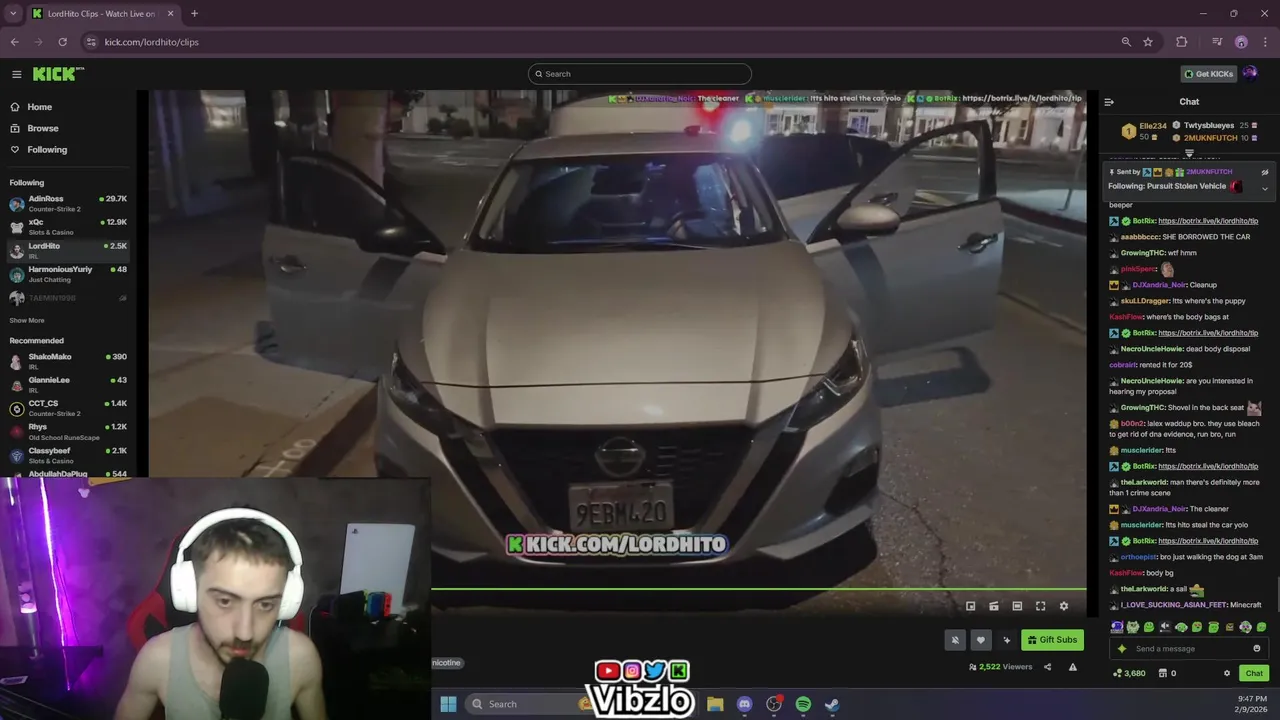
Task: Open Classybeef recommended channel
Action: (x=68, y=455)
